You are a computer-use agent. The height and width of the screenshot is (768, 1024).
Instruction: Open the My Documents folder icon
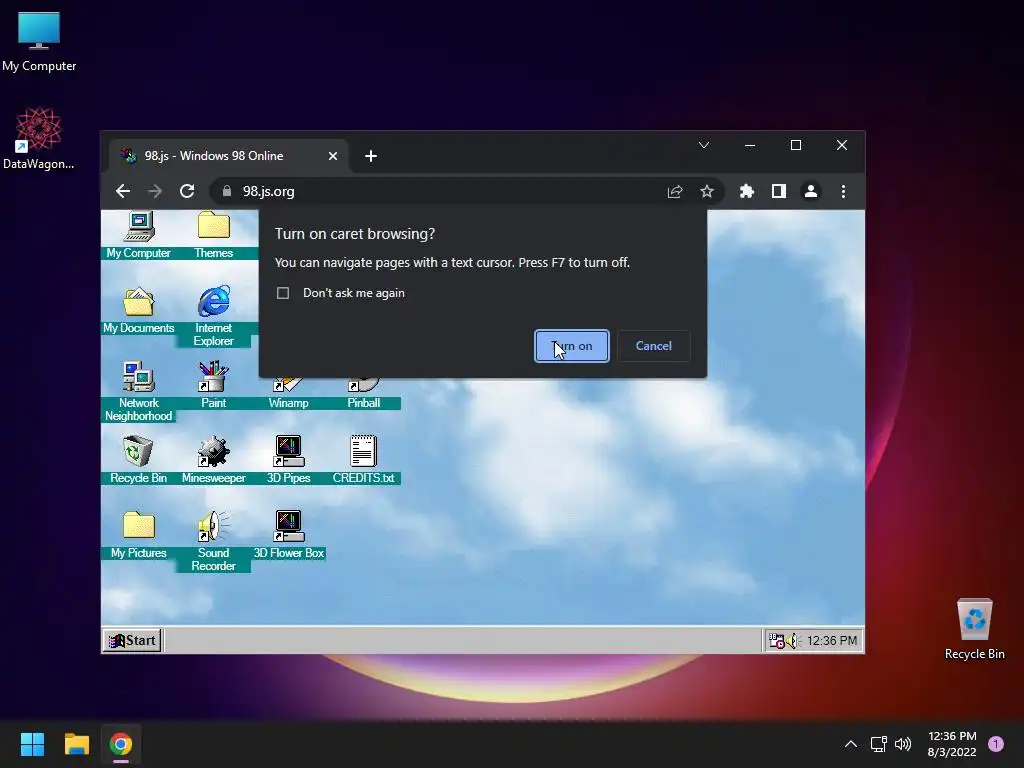(138, 302)
